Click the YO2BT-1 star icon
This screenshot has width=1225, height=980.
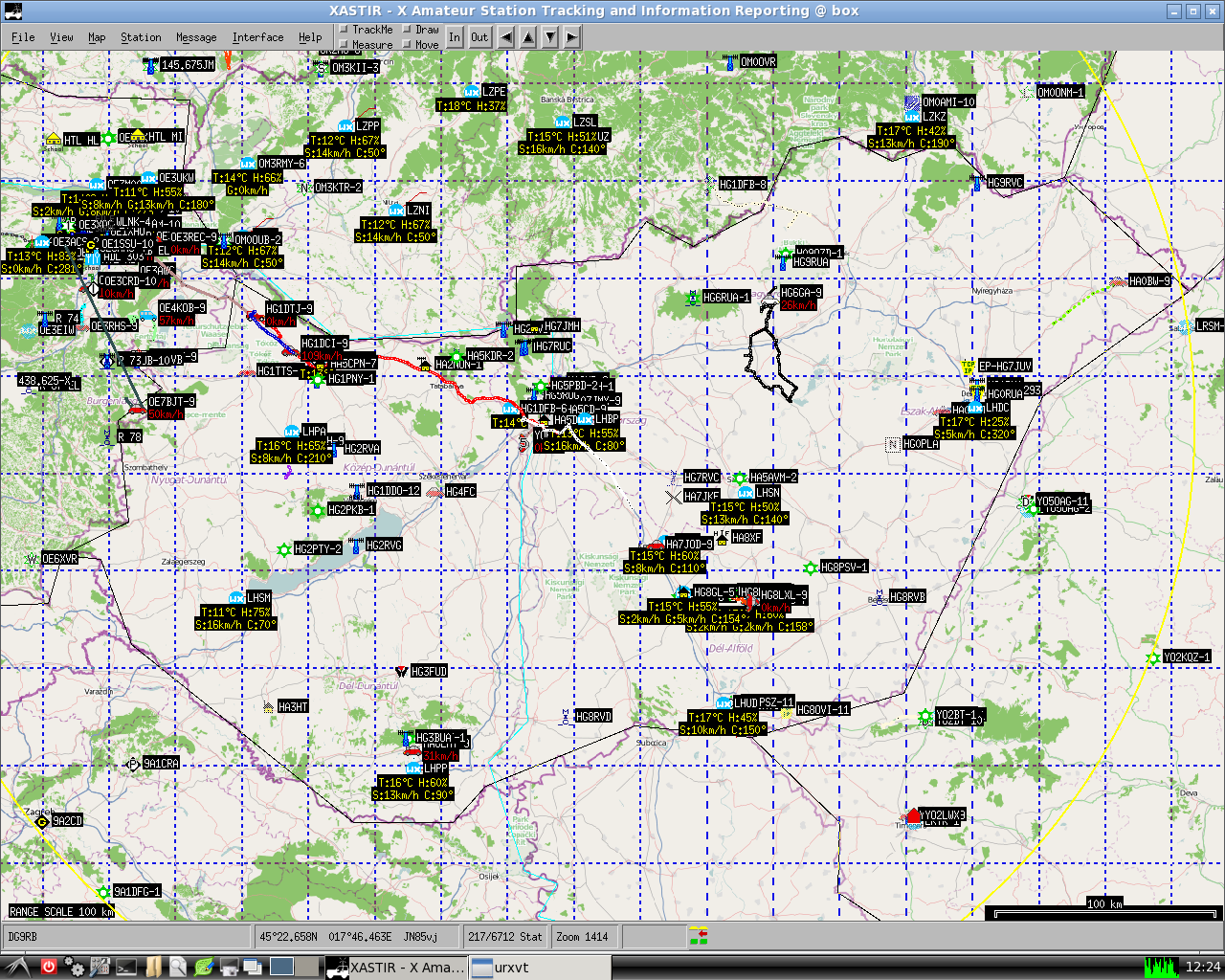tap(924, 716)
